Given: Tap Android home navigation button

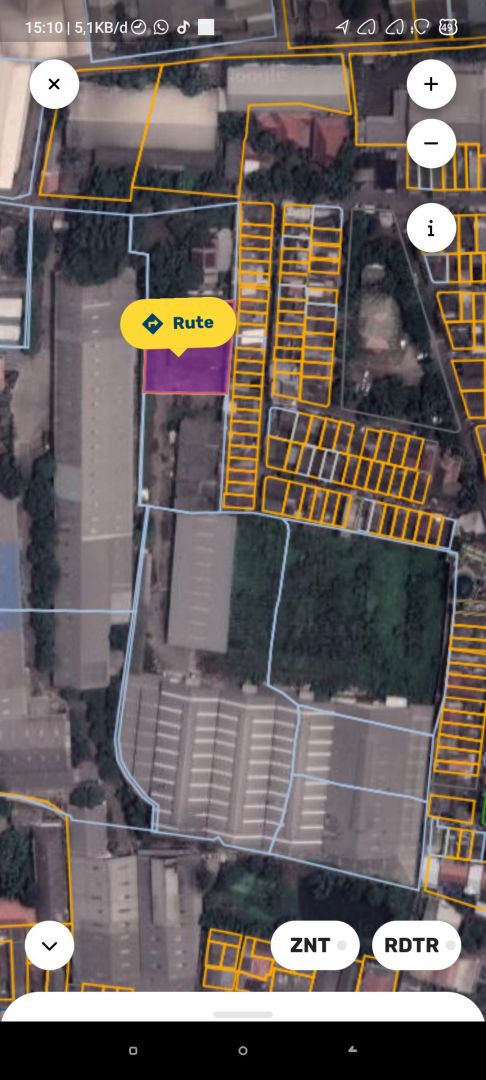Looking at the screenshot, I should tap(243, 1050).
